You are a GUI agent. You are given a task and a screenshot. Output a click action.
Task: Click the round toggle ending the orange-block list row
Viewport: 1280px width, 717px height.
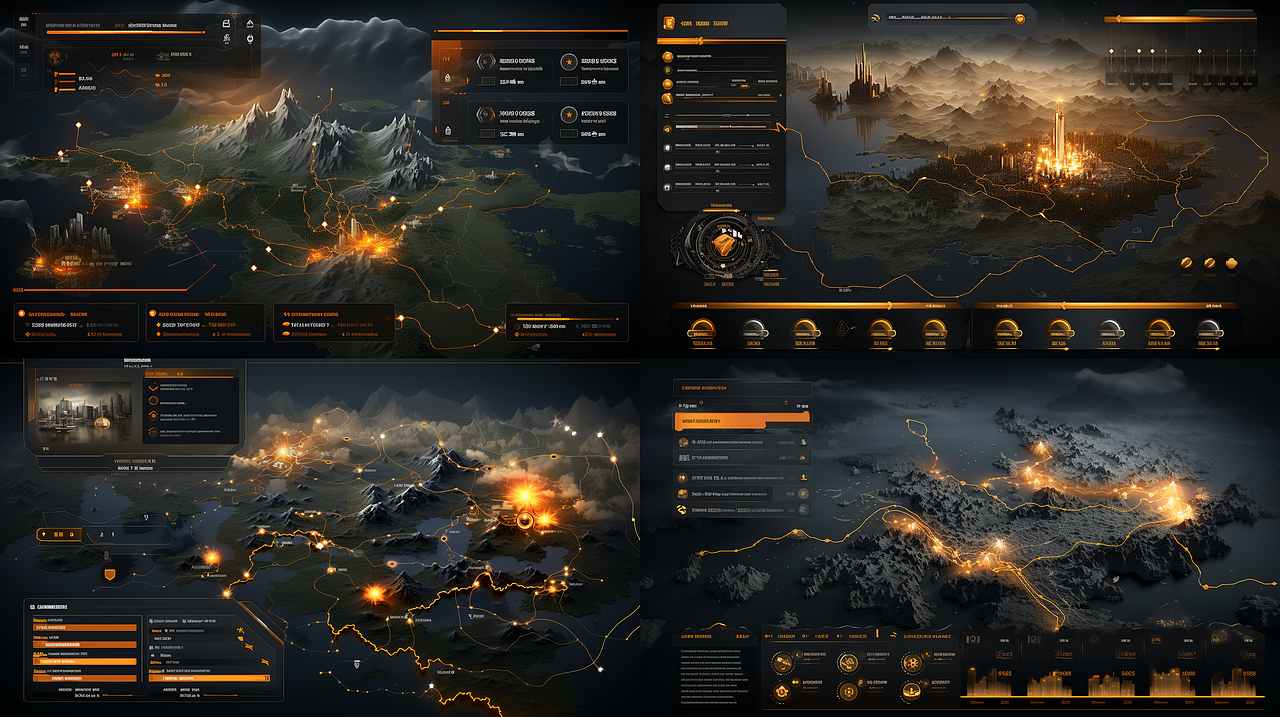click(801, 493)
